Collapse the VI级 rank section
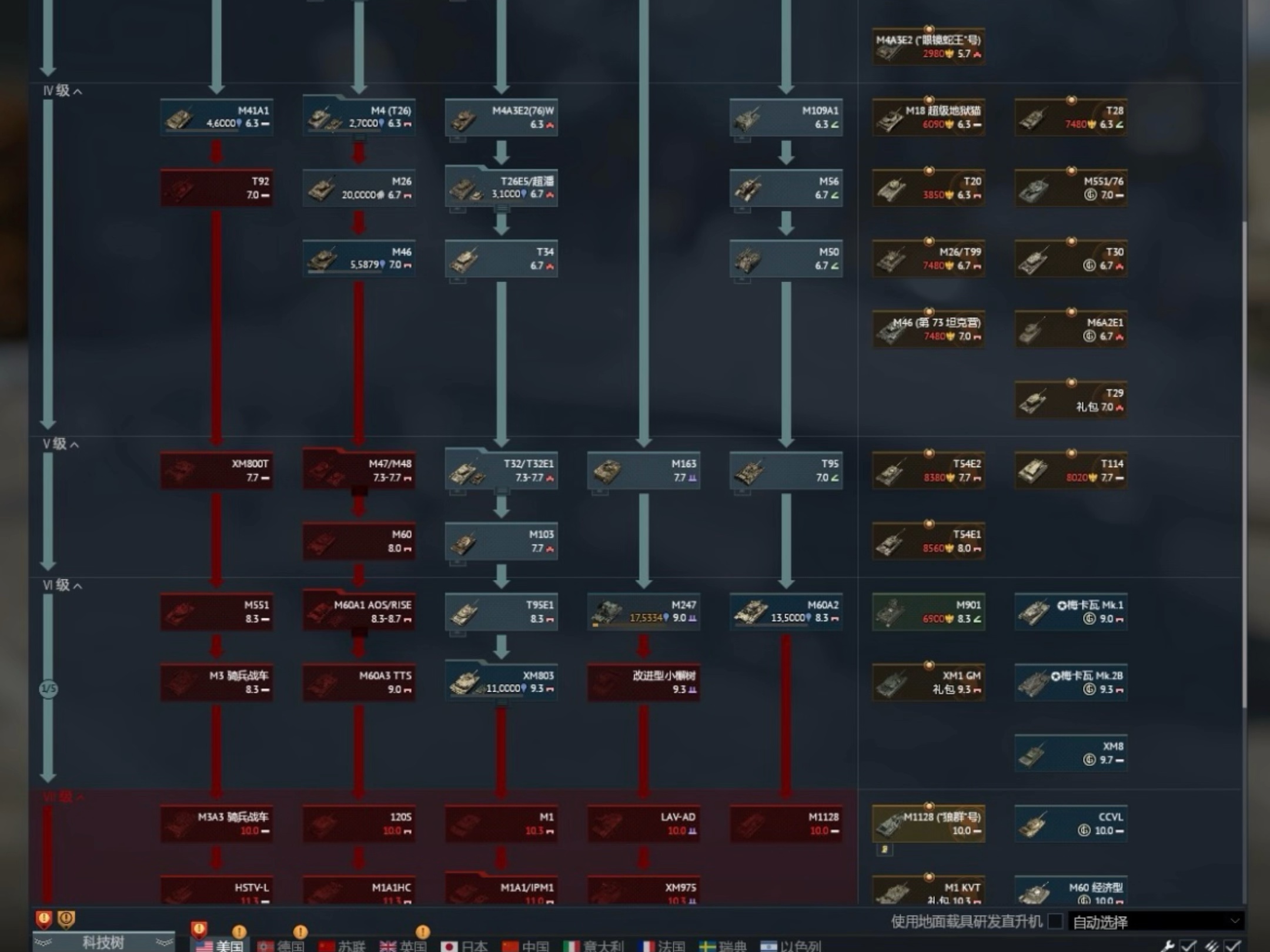 (x=63, y=585)
